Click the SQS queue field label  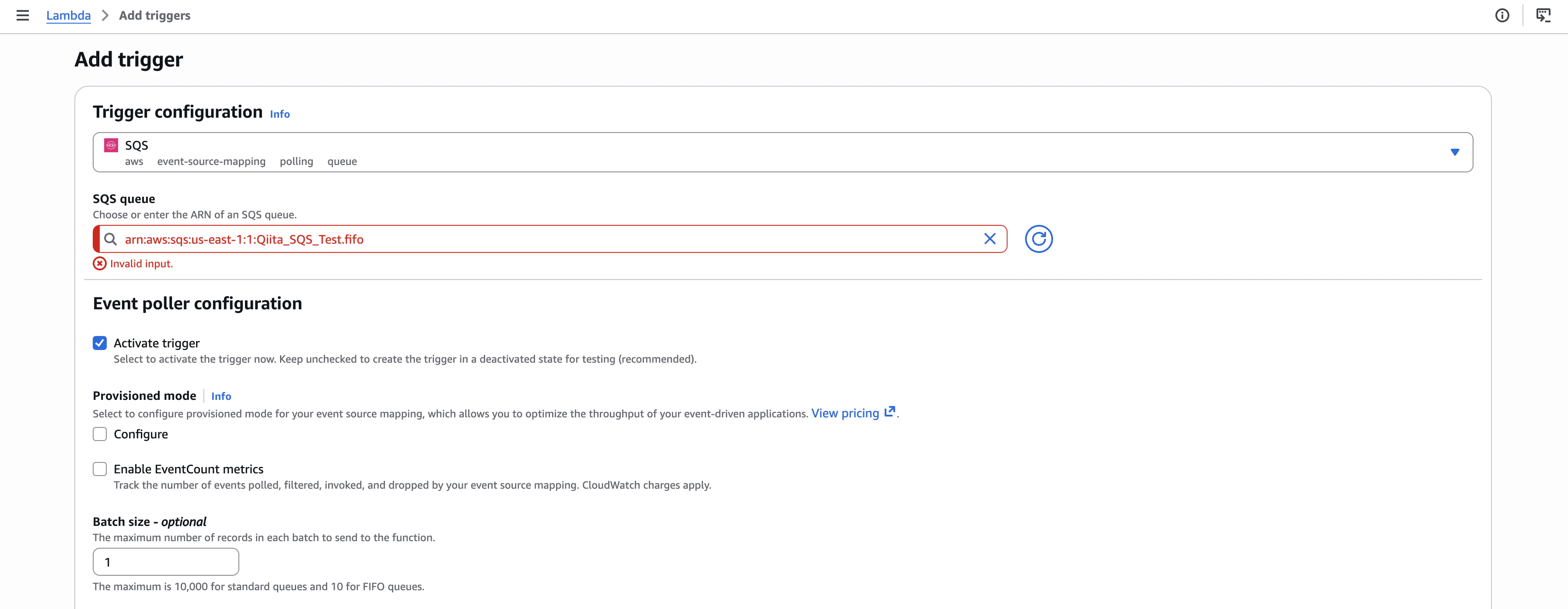click(x=123, y=199)
